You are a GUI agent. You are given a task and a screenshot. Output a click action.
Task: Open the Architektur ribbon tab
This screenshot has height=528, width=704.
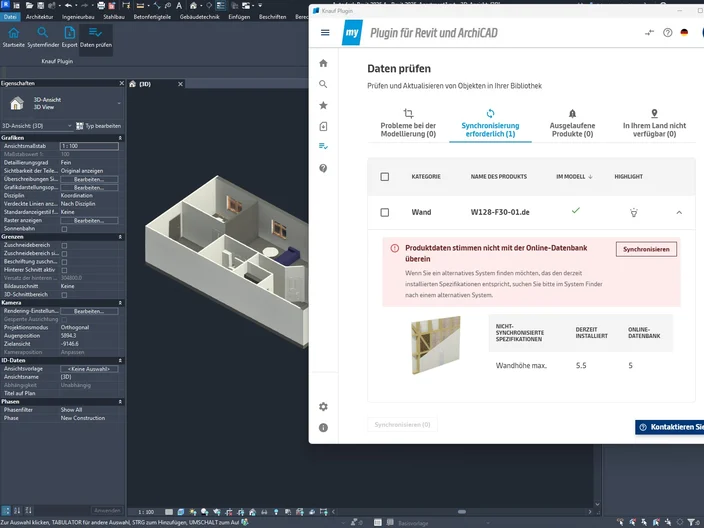tap(40, 17)
